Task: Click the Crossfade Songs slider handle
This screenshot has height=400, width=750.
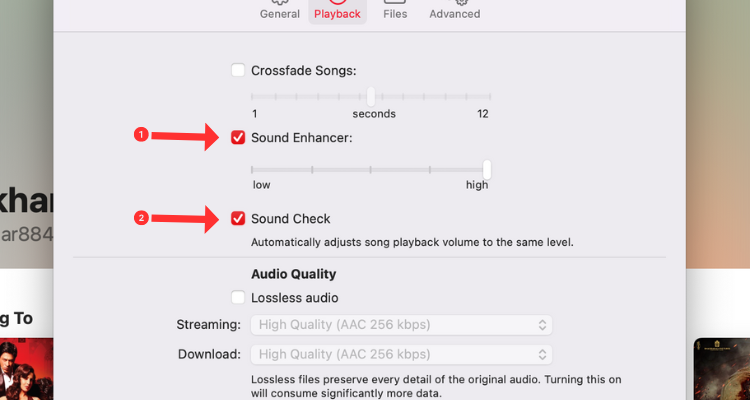Action: 371,96
